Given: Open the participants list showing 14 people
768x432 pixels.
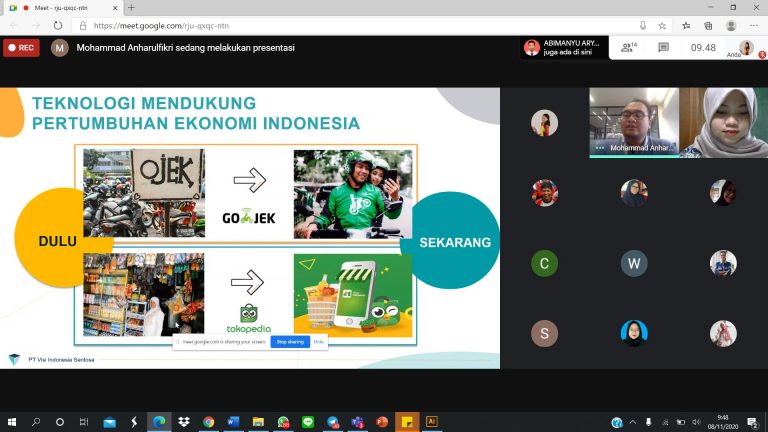Looking at the screenshot, I should (629, 48).
